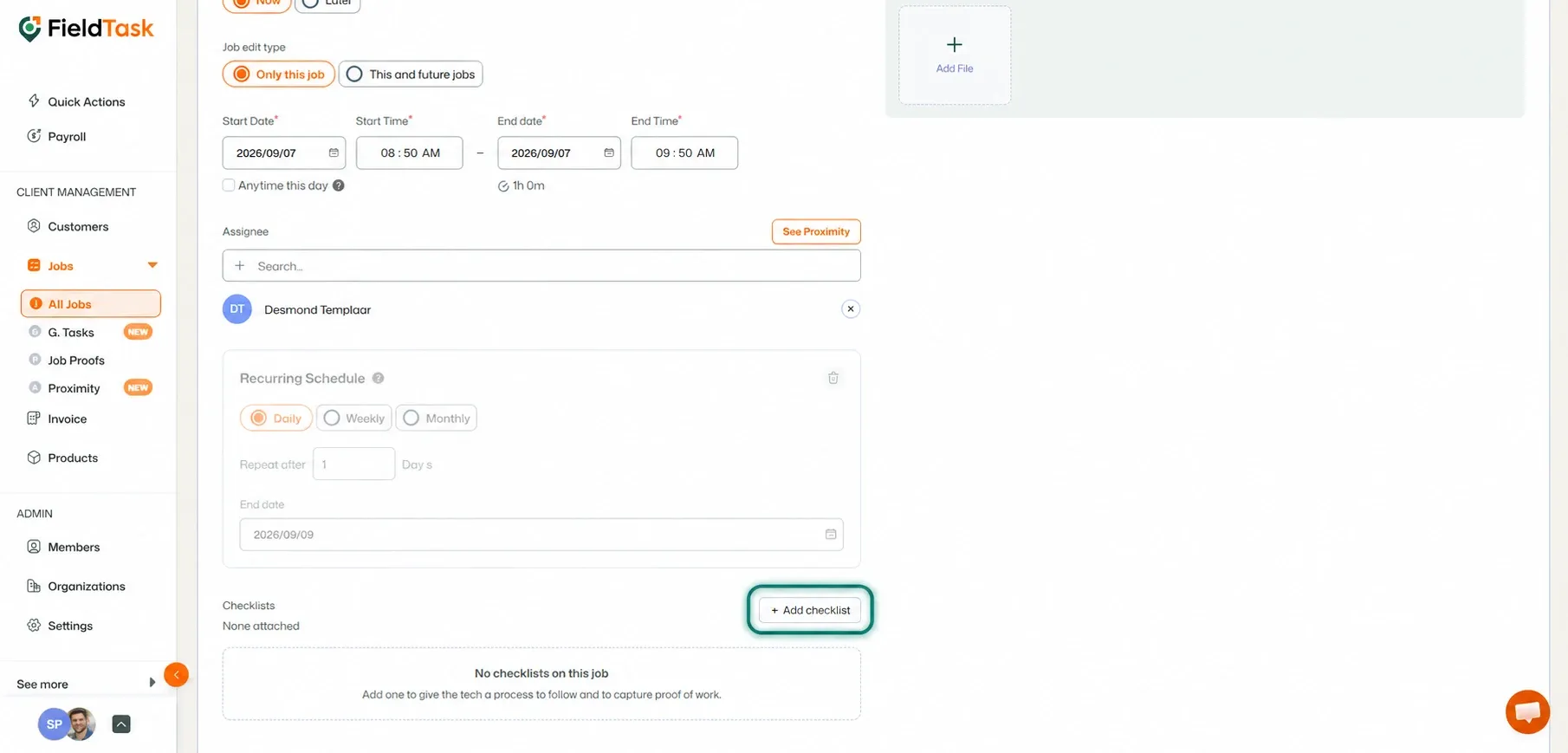The width and height of the screenshot is (1568, 753).
Task: Click the End Time field
Action: [684, 153]
